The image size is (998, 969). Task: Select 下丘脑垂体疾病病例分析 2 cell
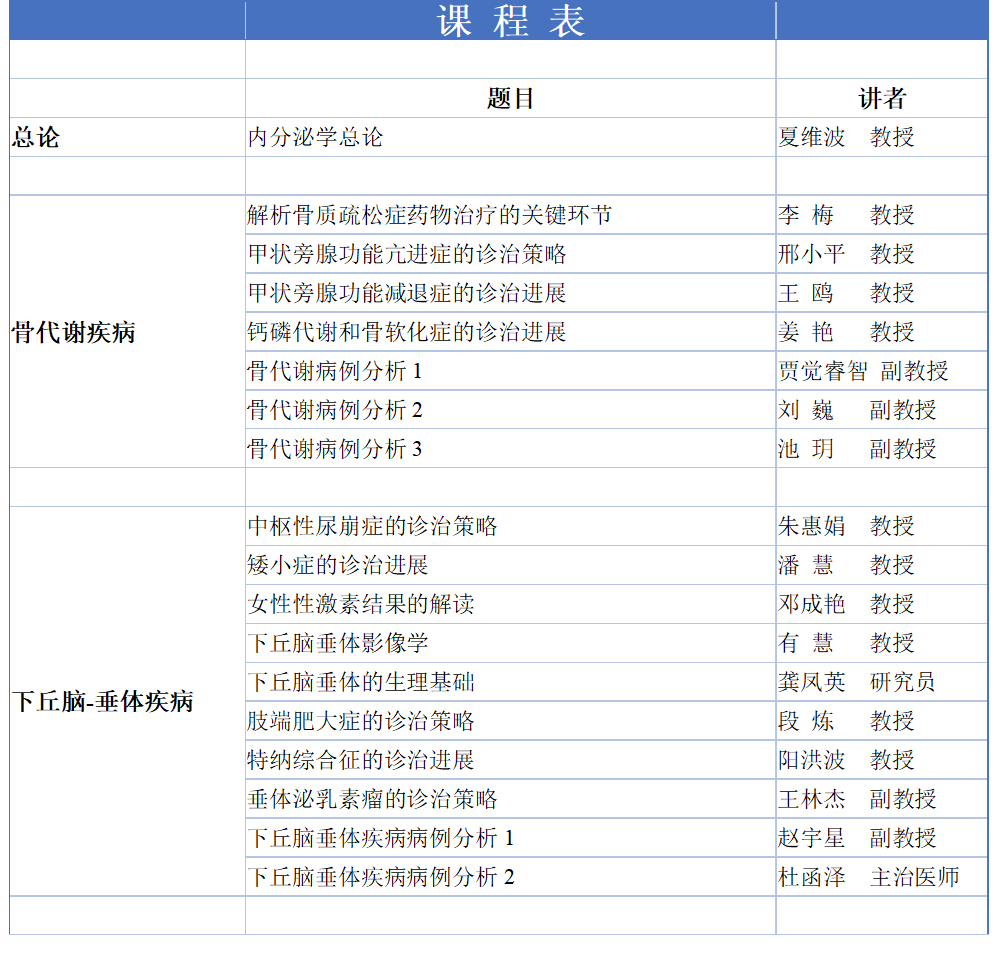point(510,876)
